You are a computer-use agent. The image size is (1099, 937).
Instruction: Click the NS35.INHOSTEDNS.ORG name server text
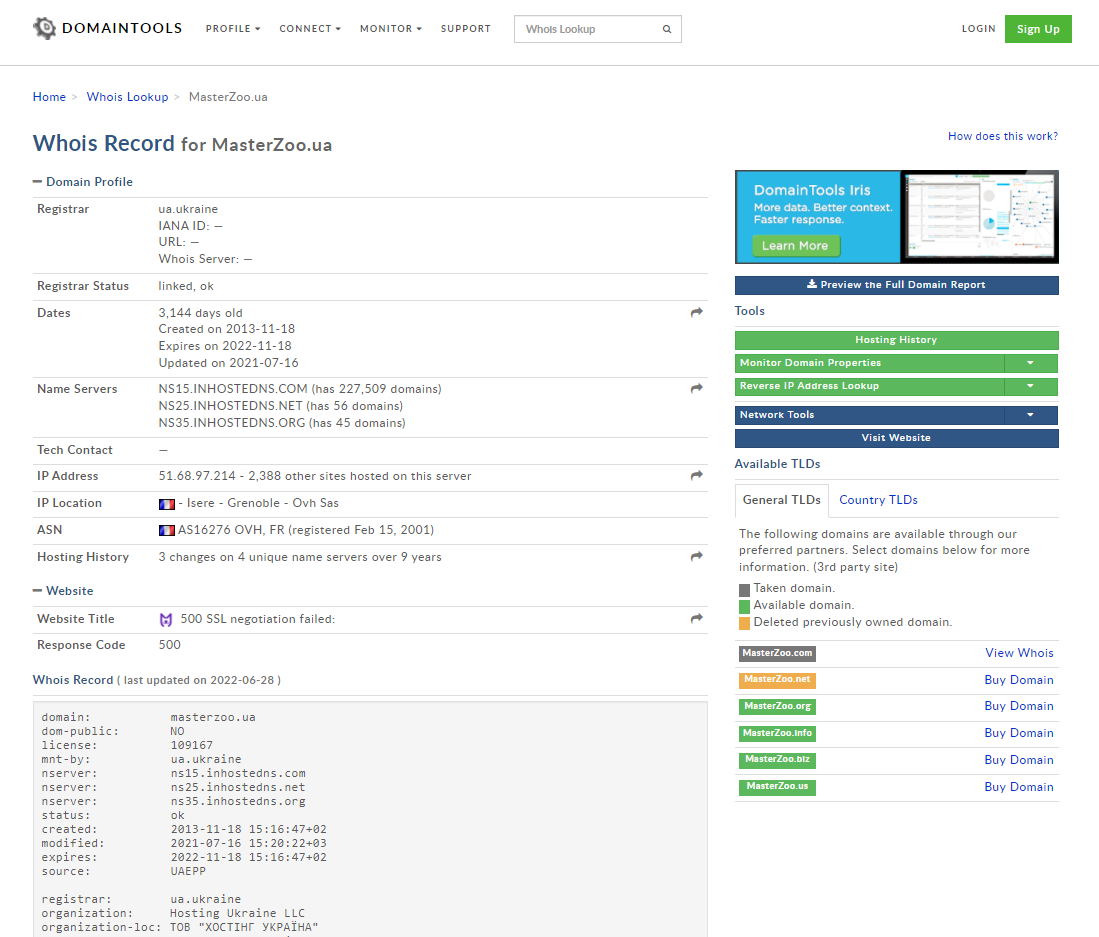point(232,423)
